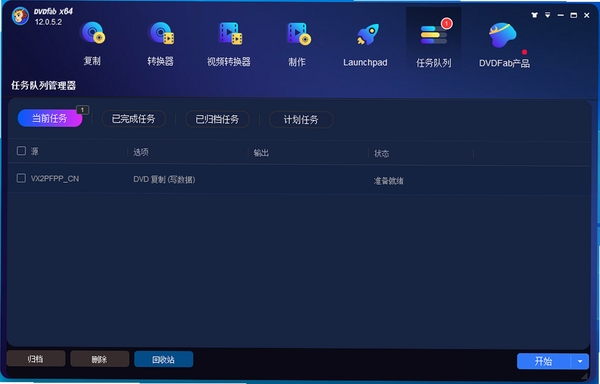Screen dimensions: 600x384
Task: Click the count badge on 当前任务 tab
Action: click(83, 110)
